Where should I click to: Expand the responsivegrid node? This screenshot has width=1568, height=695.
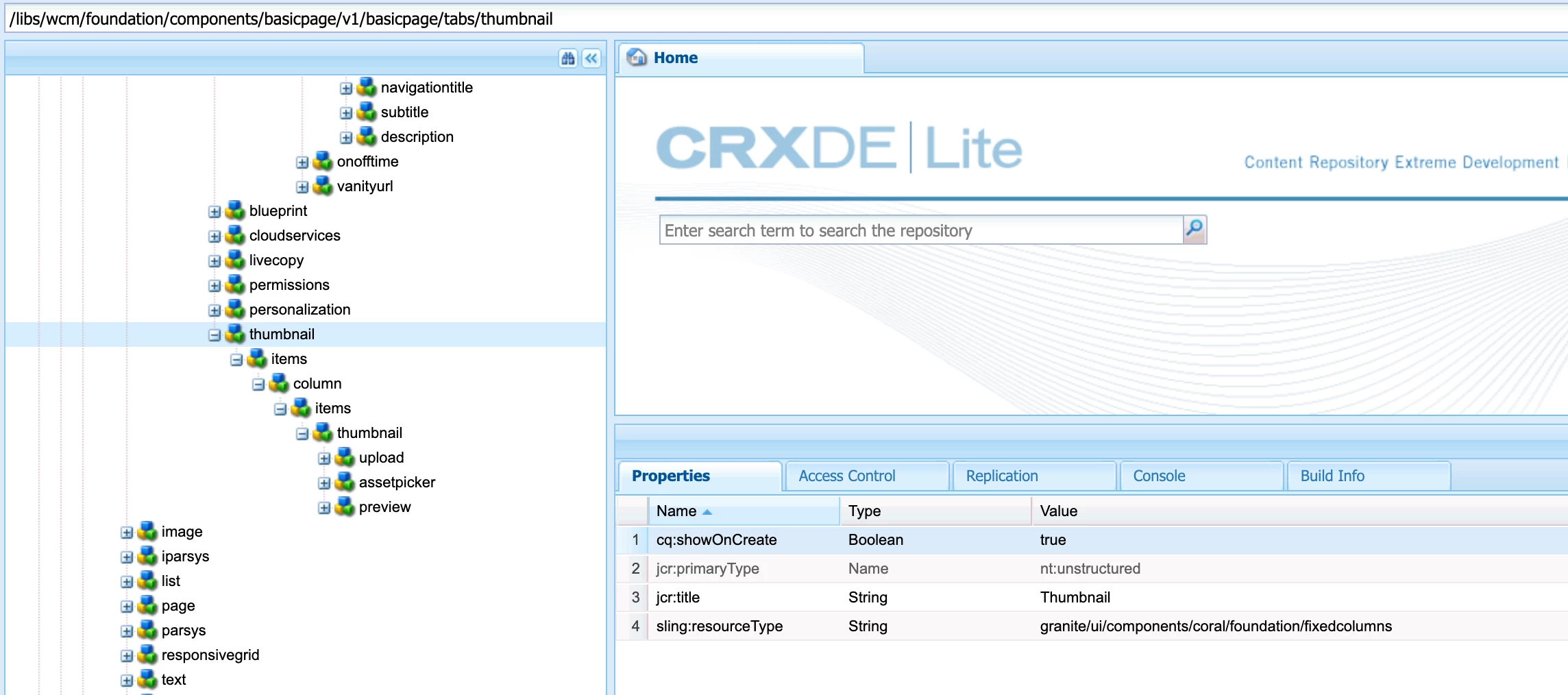(x=127, y=656)
